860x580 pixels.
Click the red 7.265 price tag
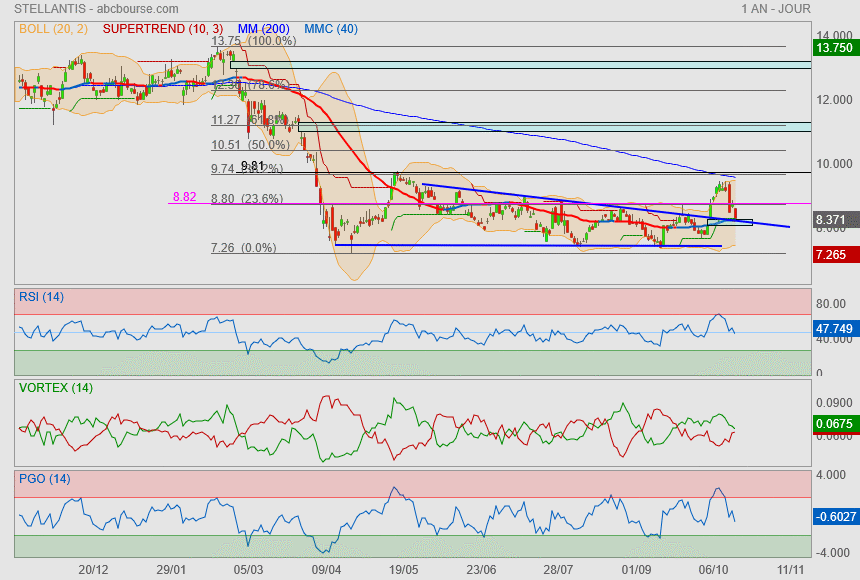click(x=834, y=256)
